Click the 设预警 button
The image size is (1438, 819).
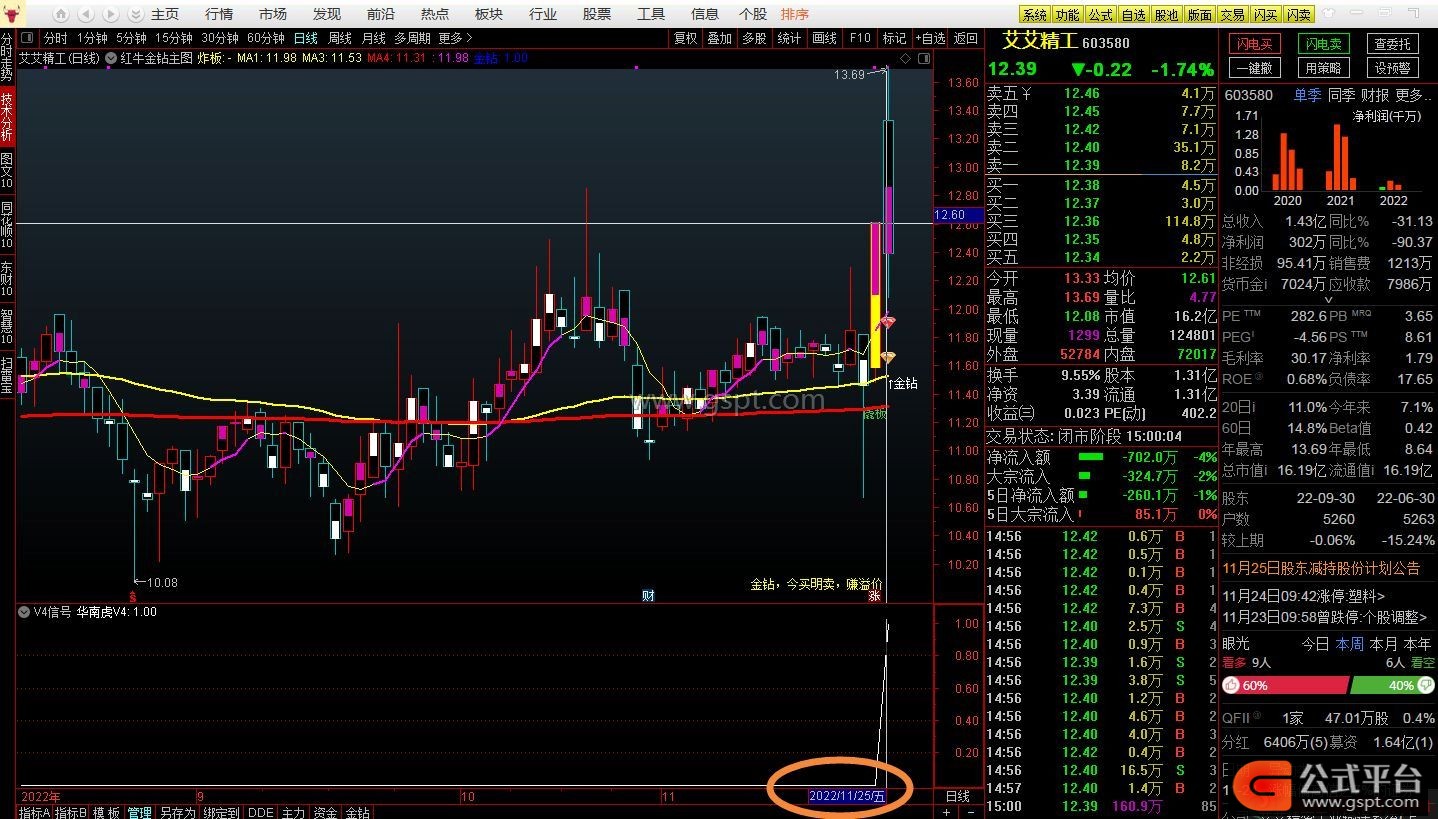tap(1392, 68)
